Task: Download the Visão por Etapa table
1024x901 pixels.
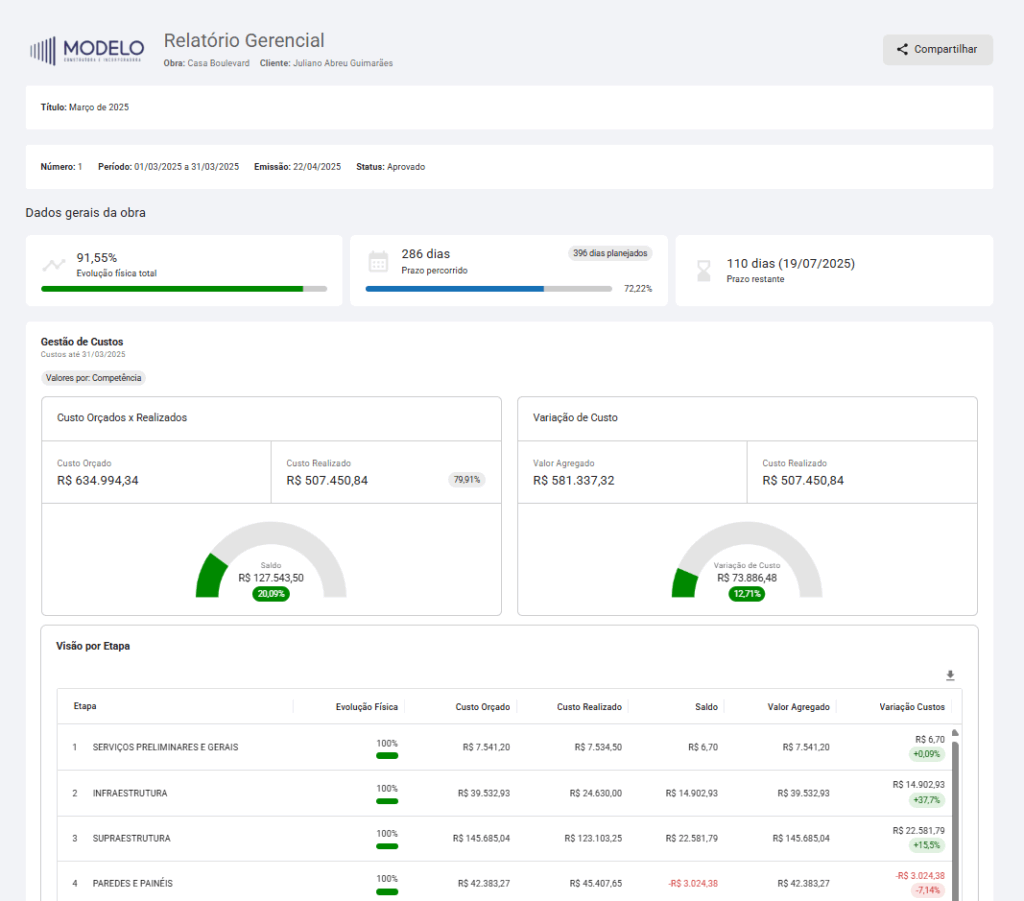Action: pos(950,675)
